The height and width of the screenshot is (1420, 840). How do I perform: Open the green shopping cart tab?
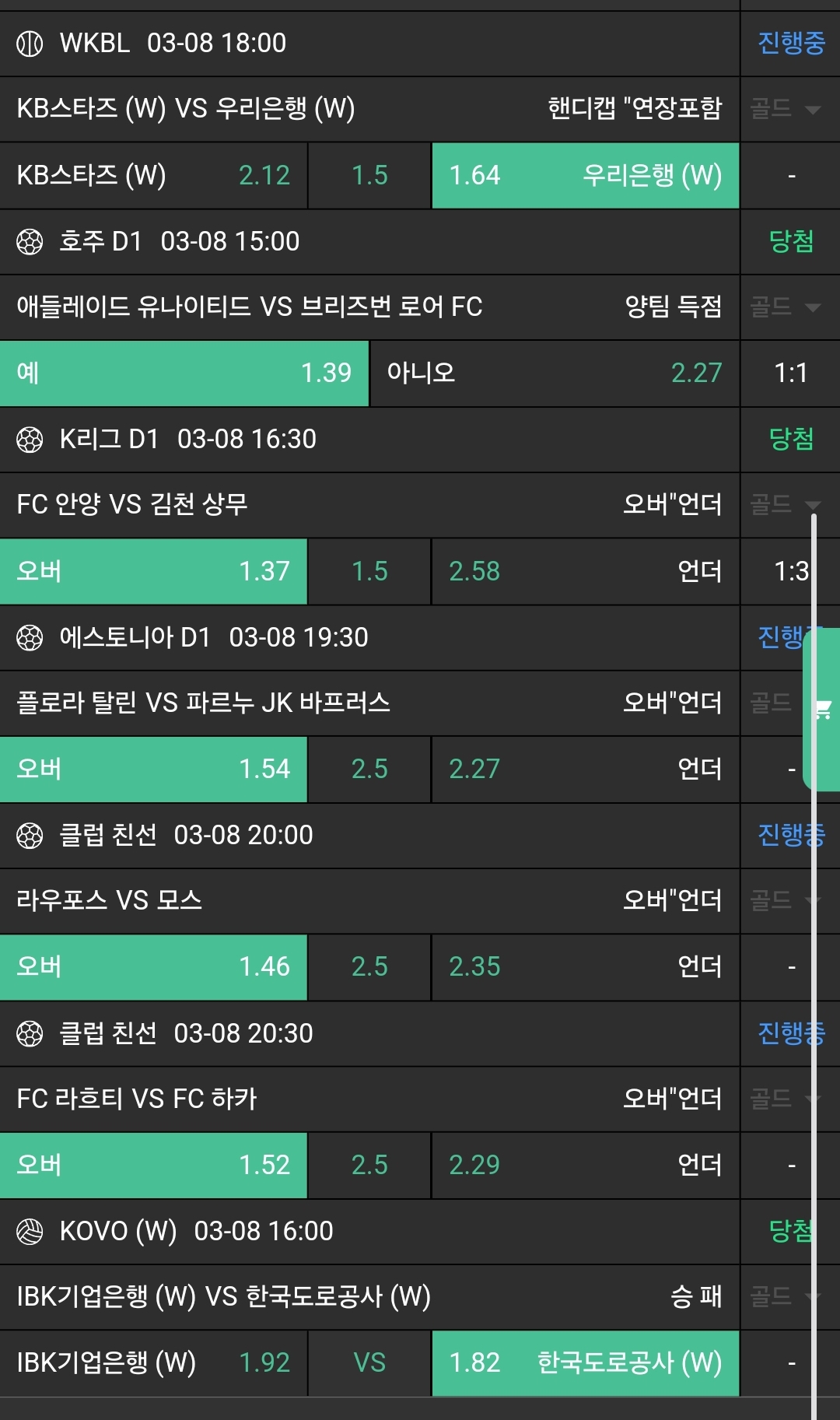click(823, 709)
